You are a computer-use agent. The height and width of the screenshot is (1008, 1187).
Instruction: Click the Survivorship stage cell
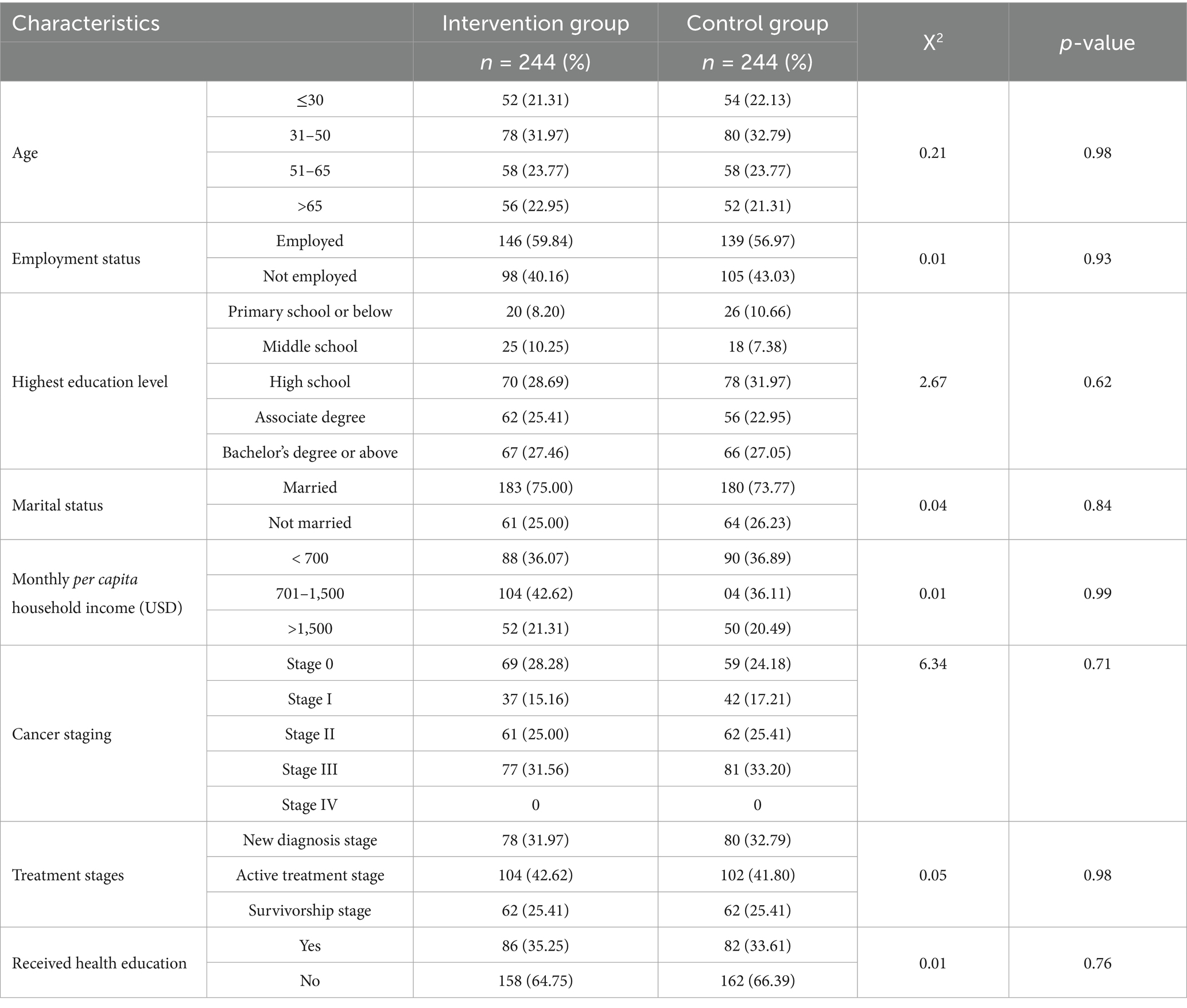(x=310, y=910)
